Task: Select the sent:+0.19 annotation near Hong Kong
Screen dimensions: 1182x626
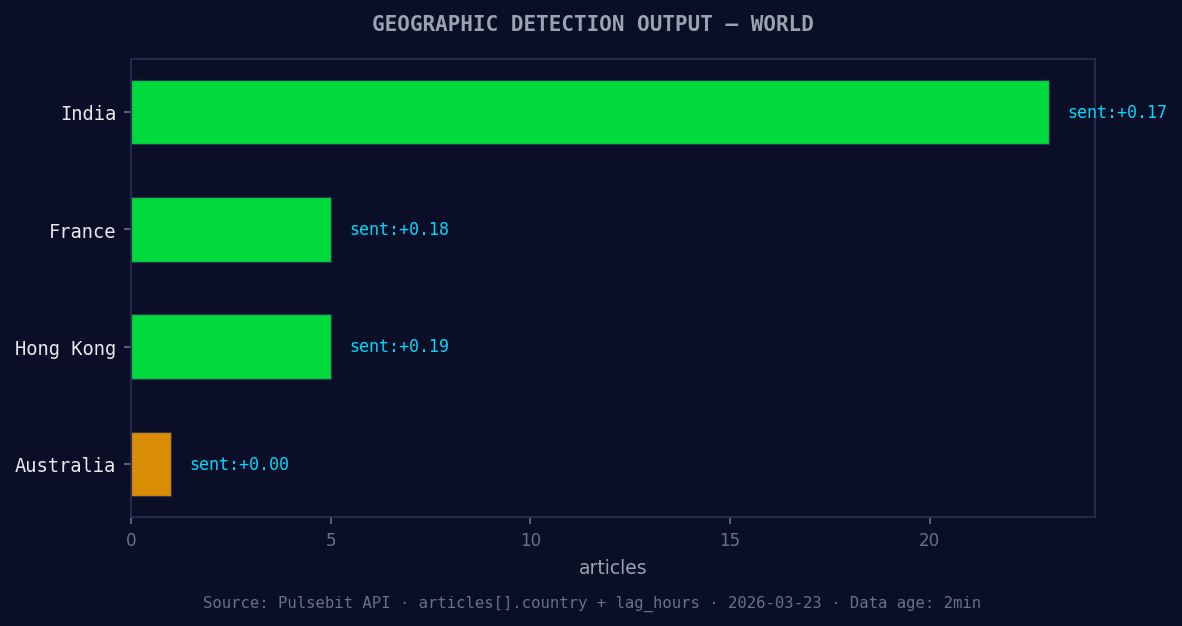Action: click(399, 346)
